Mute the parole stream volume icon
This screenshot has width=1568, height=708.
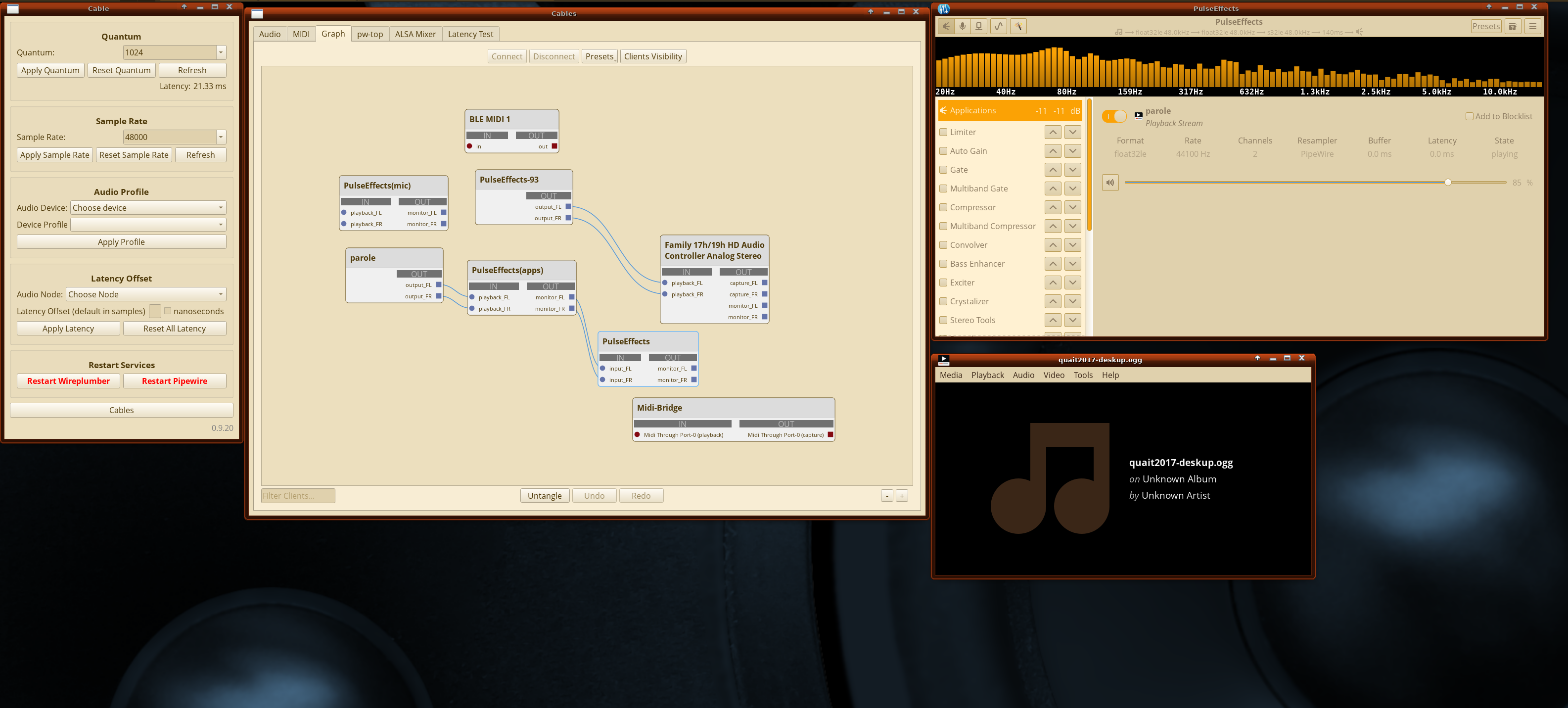click(x=1109, y=183)
